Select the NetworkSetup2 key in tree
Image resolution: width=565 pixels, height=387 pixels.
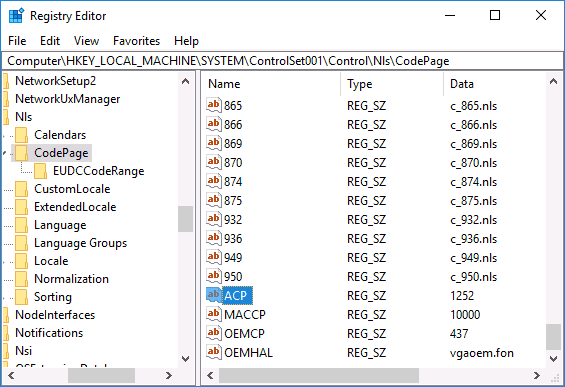pos(55,81)
